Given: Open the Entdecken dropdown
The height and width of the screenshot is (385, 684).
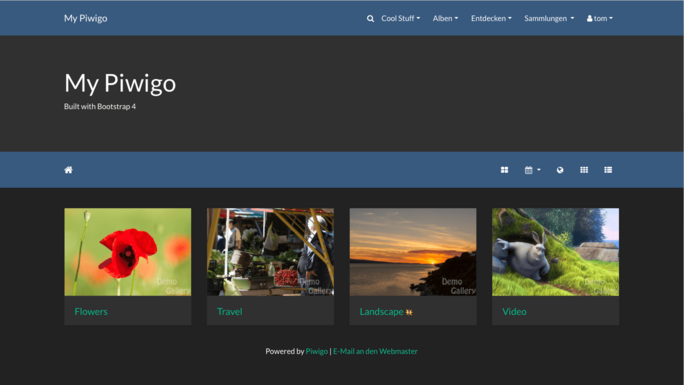Looking at the screenshot, I should click(491, 18).
